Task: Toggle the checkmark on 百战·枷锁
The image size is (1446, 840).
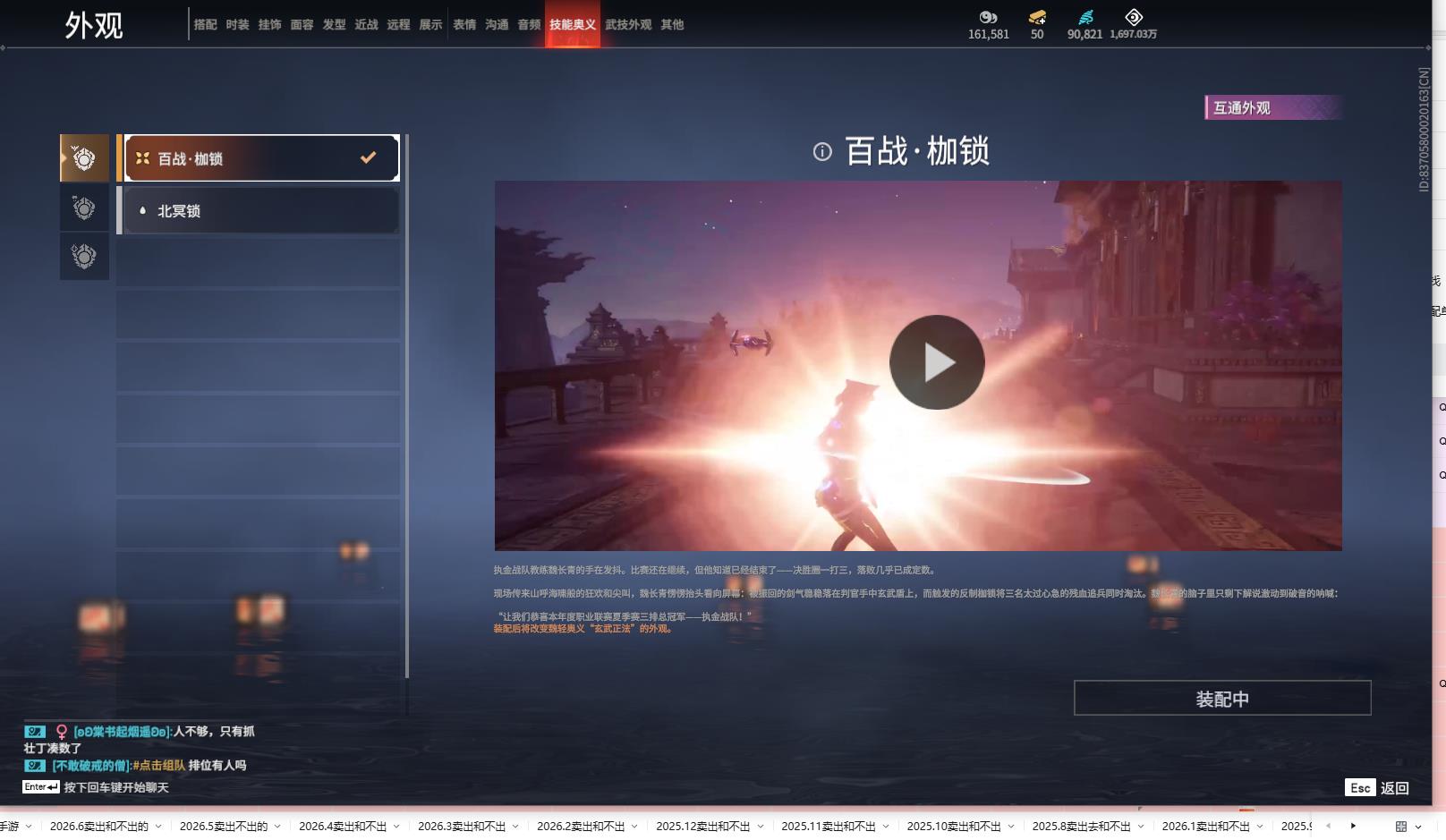Action: [x=368, y=157]
